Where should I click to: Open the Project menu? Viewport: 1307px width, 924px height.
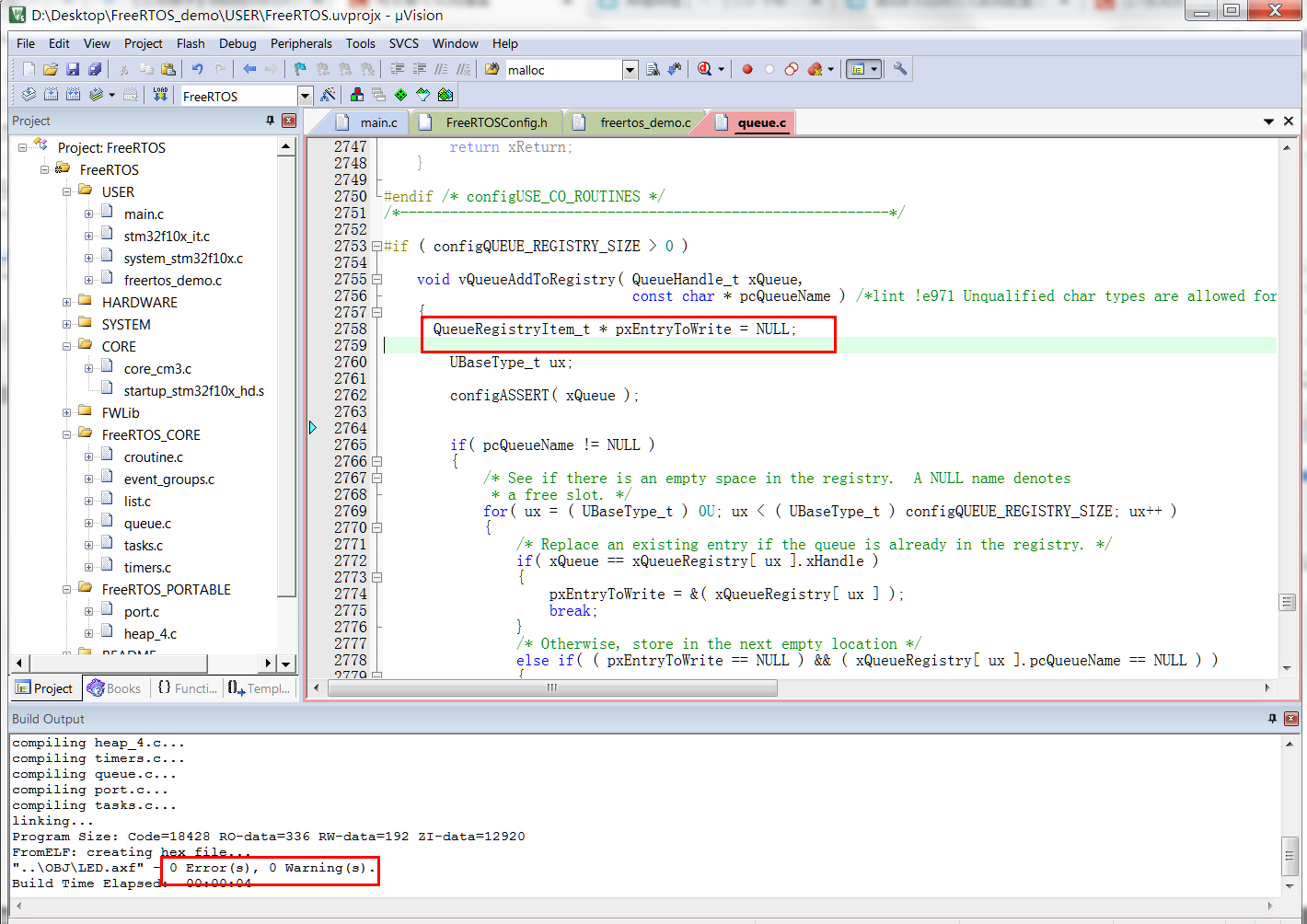tap(143, 43)
